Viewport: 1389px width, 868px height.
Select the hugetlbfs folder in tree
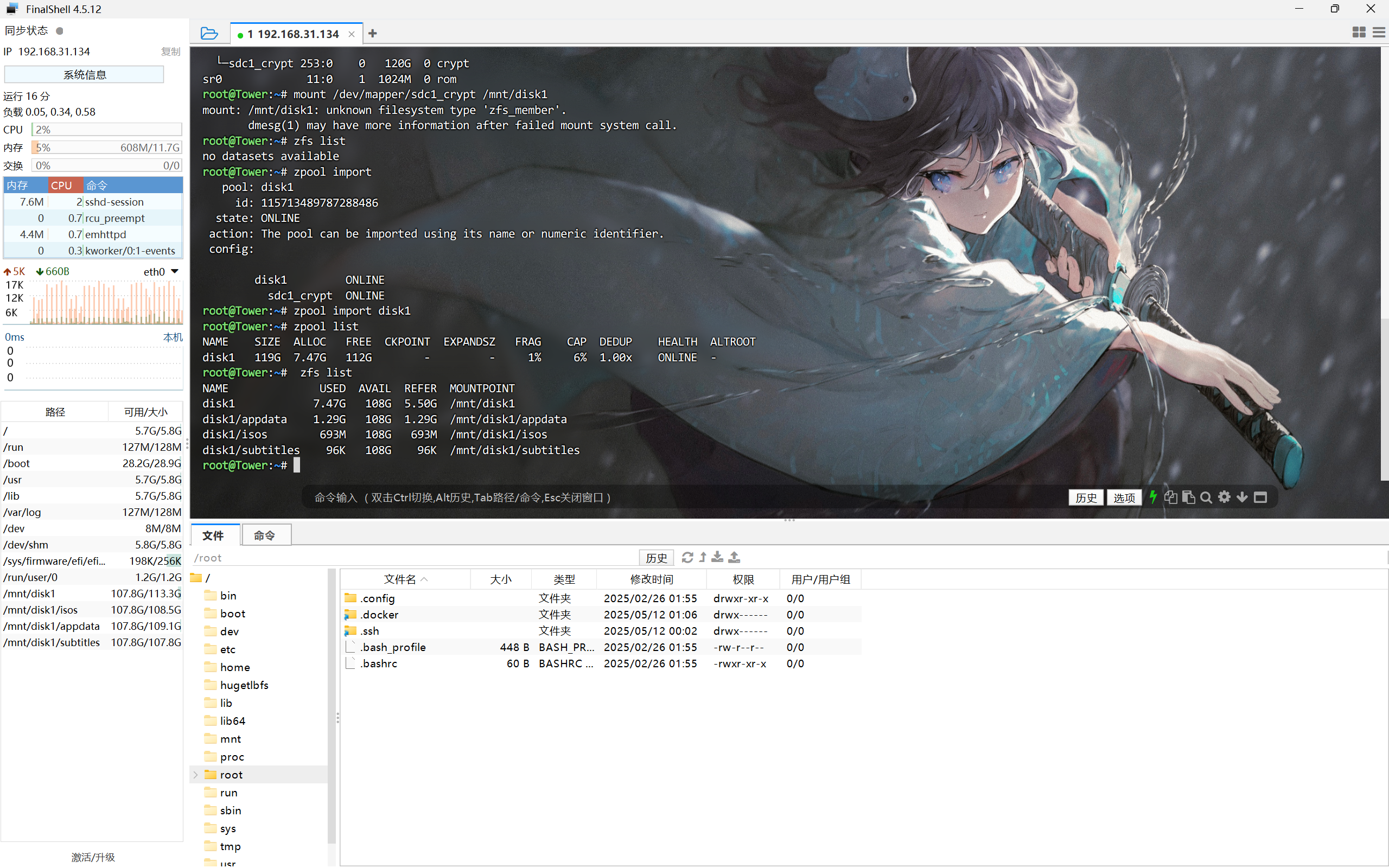(244, 684)
